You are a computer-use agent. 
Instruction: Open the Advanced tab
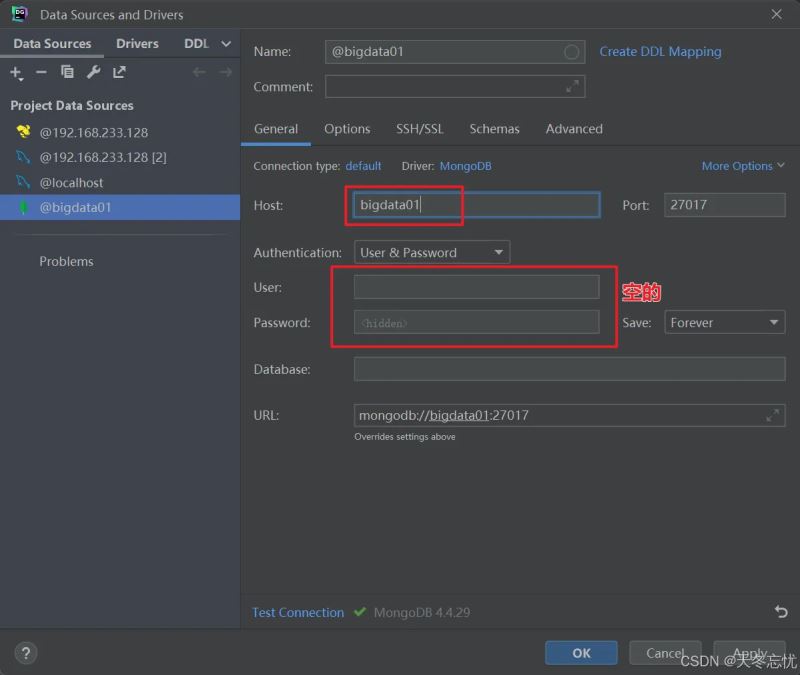[x=574, y=129]
